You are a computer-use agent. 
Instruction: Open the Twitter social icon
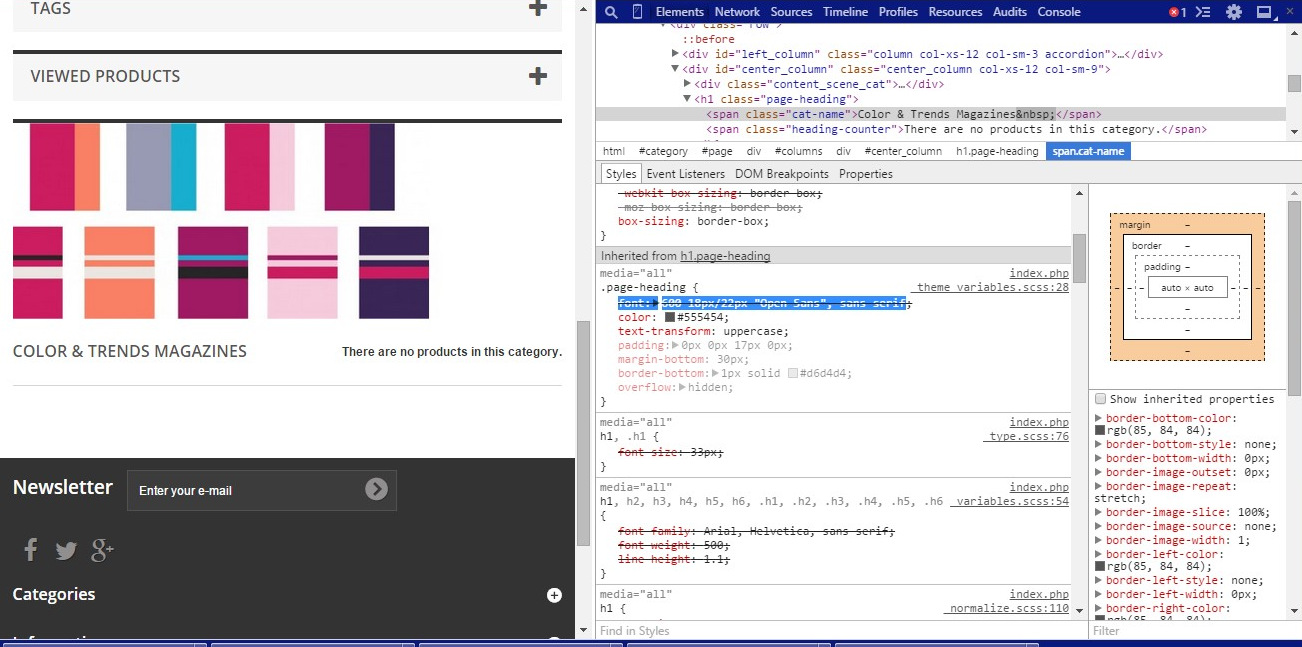[66, 550]
